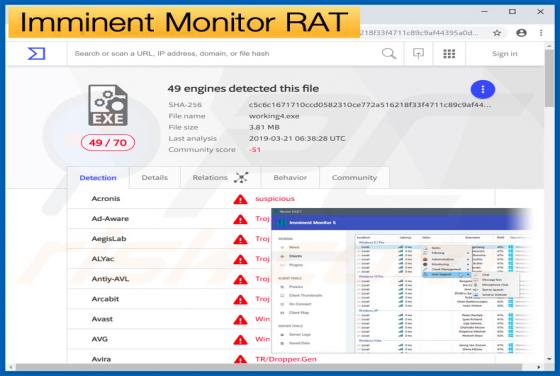560x376 pixels.
Task: Click the Arcabit engine name
Action: pos(105,299)
